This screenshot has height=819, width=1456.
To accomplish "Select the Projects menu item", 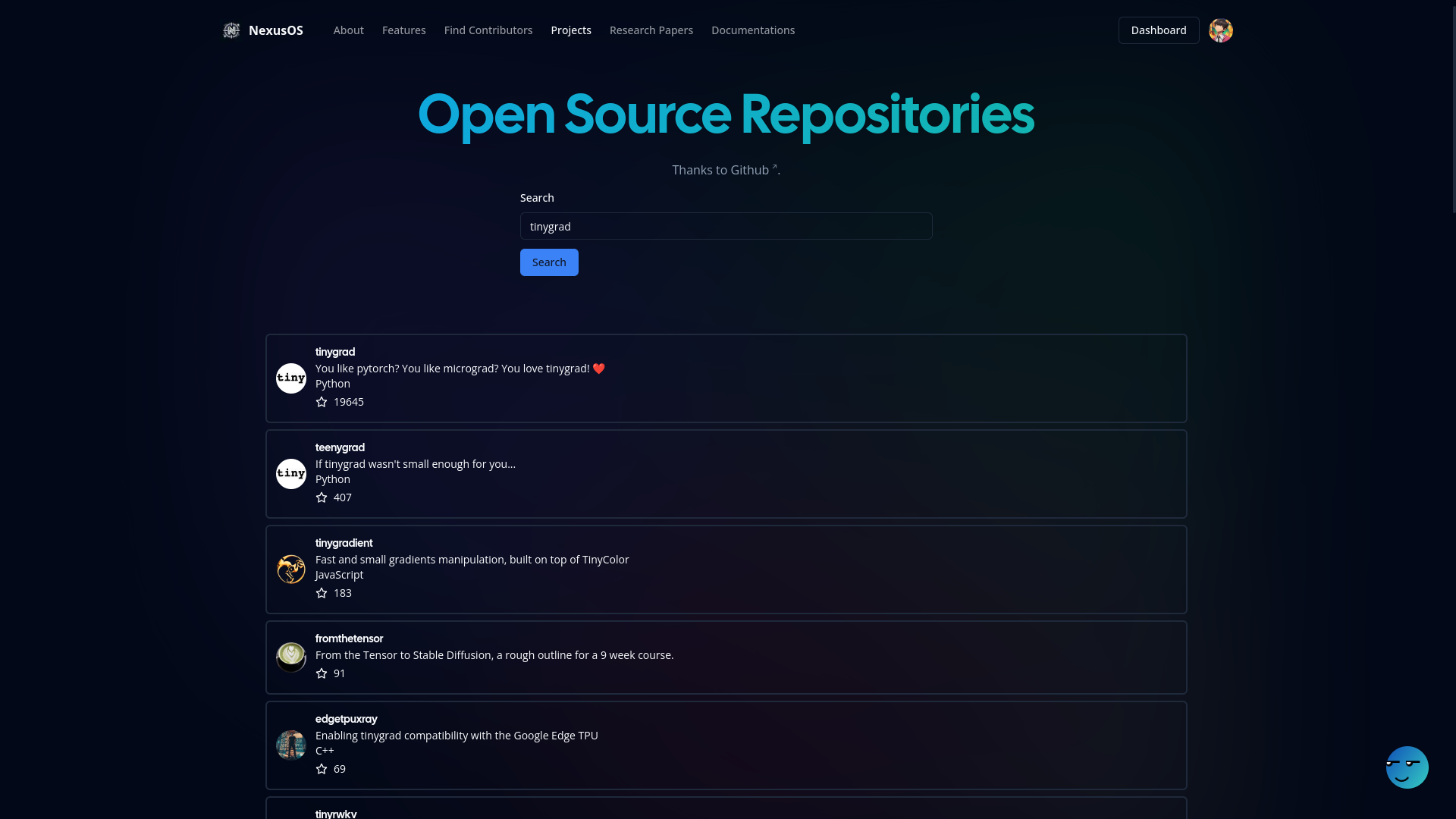I will click(x=571, y=30).
